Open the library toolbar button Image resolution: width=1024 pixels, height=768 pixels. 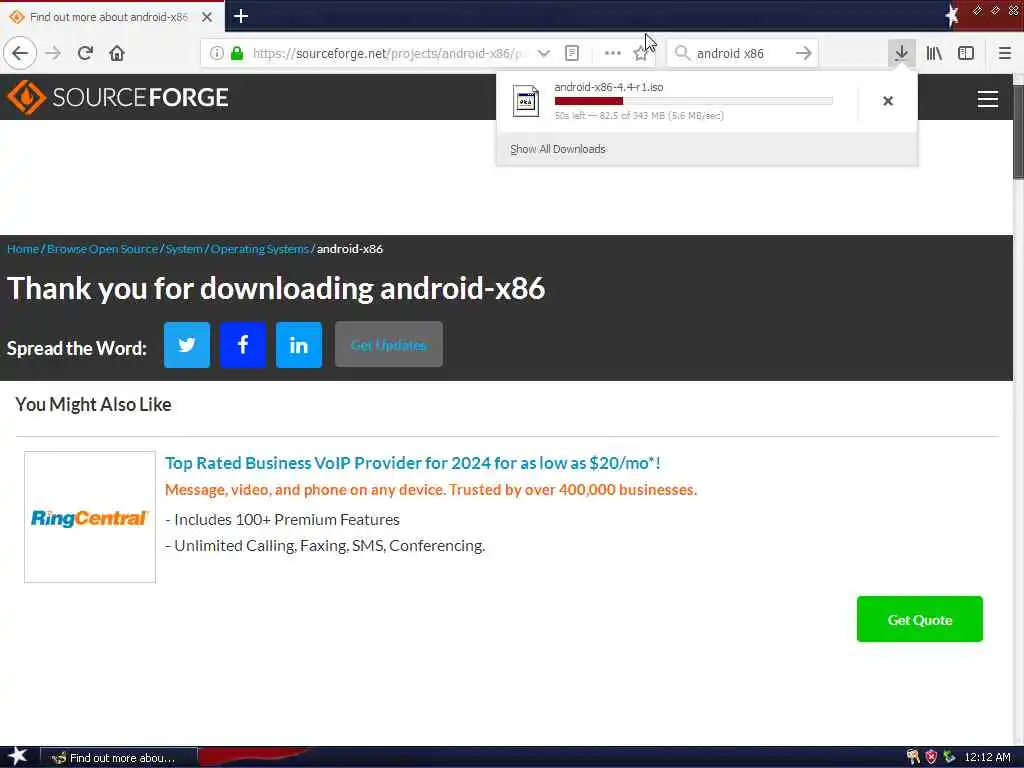(934, 54)
